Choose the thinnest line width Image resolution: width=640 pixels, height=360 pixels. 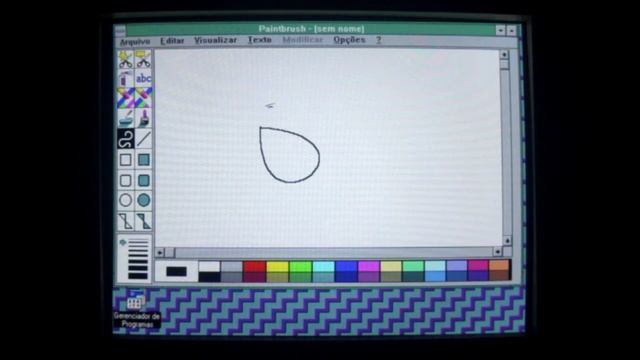(138, 241)
